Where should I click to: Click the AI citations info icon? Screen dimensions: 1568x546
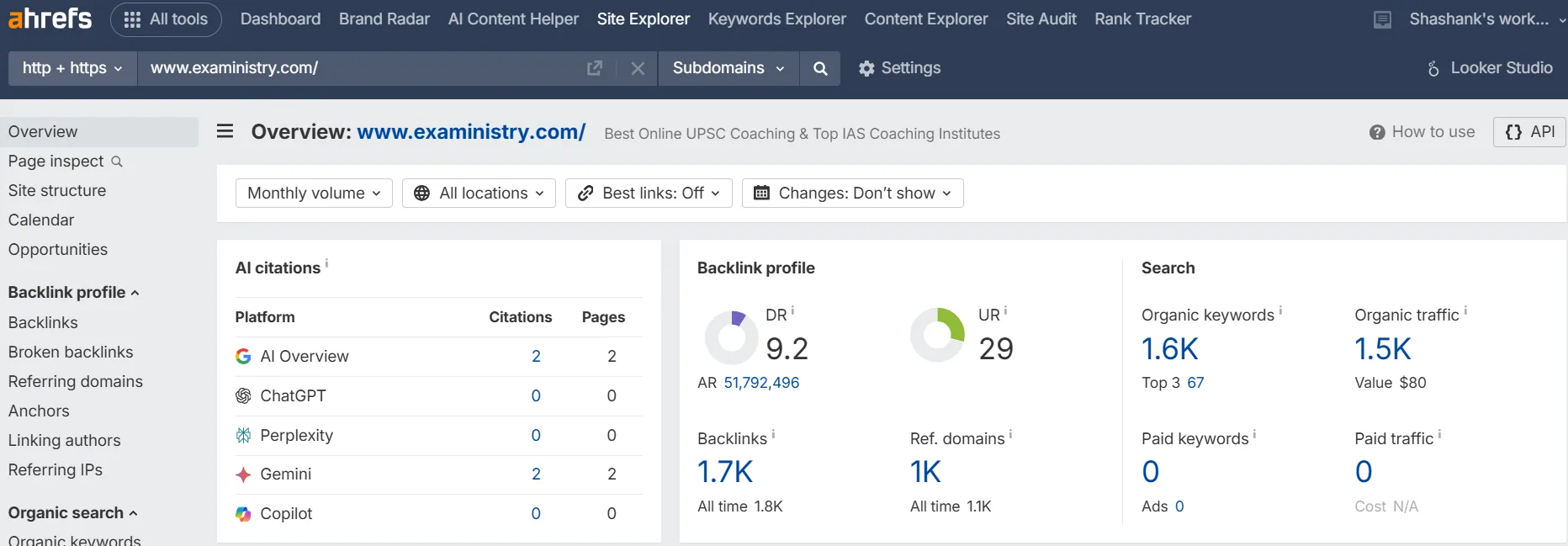326,263
